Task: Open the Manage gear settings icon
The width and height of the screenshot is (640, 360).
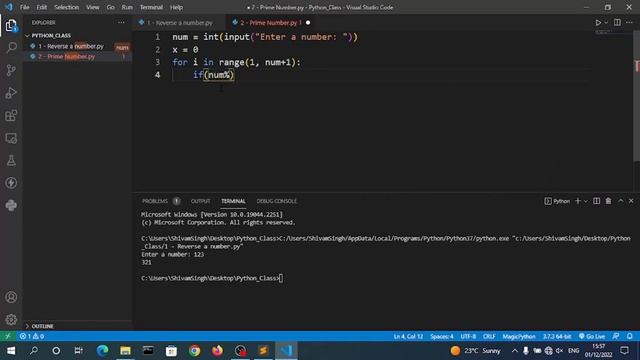Action: pyautogui.click(x=11, y=319)
